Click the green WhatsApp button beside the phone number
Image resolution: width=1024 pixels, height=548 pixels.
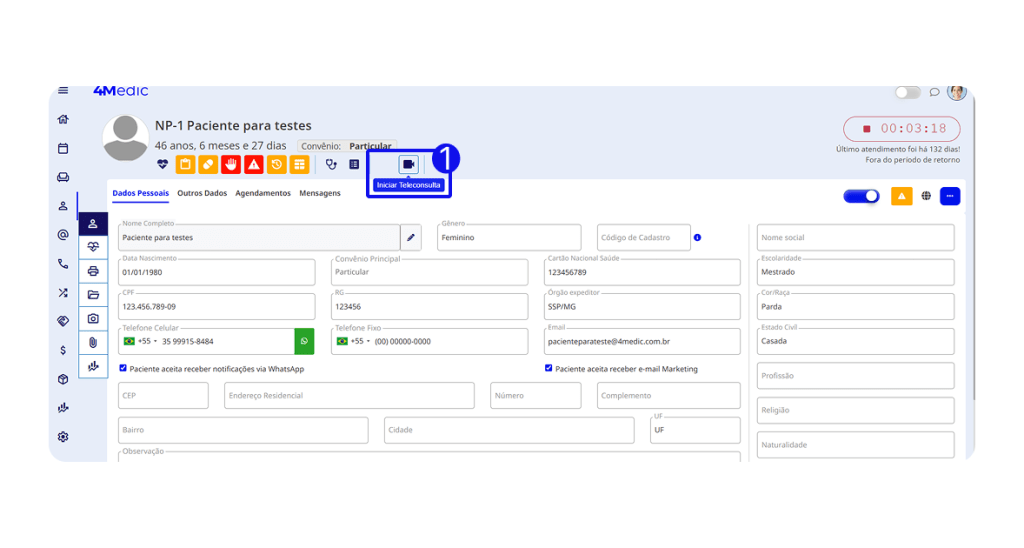click(x=304, y=341)
